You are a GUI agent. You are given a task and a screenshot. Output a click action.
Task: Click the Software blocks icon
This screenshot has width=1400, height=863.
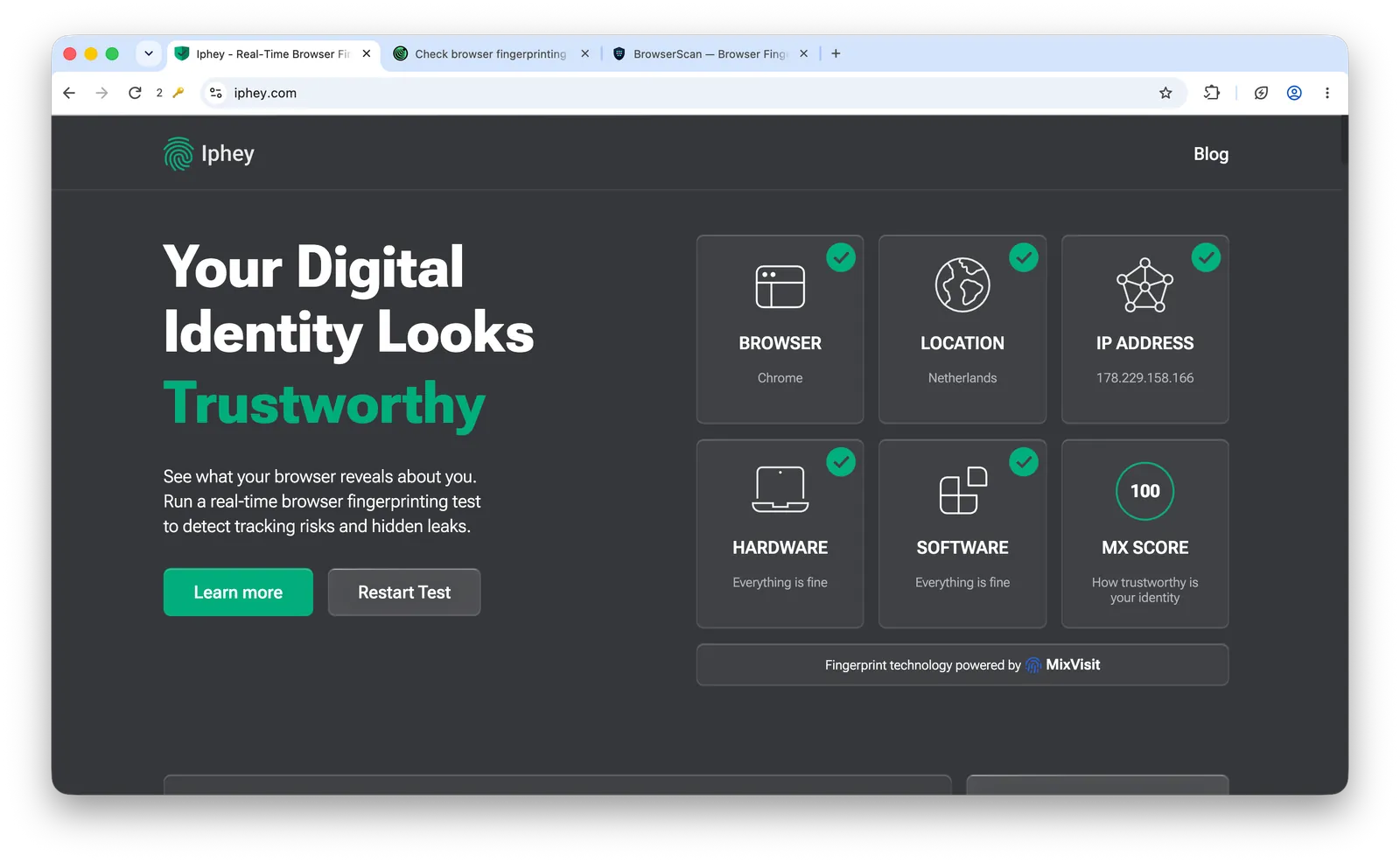pos(962,490)
